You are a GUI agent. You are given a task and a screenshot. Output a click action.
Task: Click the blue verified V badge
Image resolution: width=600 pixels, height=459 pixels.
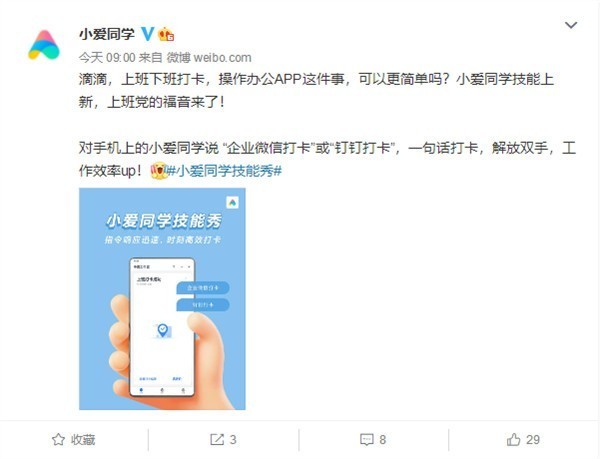point(148,34)
